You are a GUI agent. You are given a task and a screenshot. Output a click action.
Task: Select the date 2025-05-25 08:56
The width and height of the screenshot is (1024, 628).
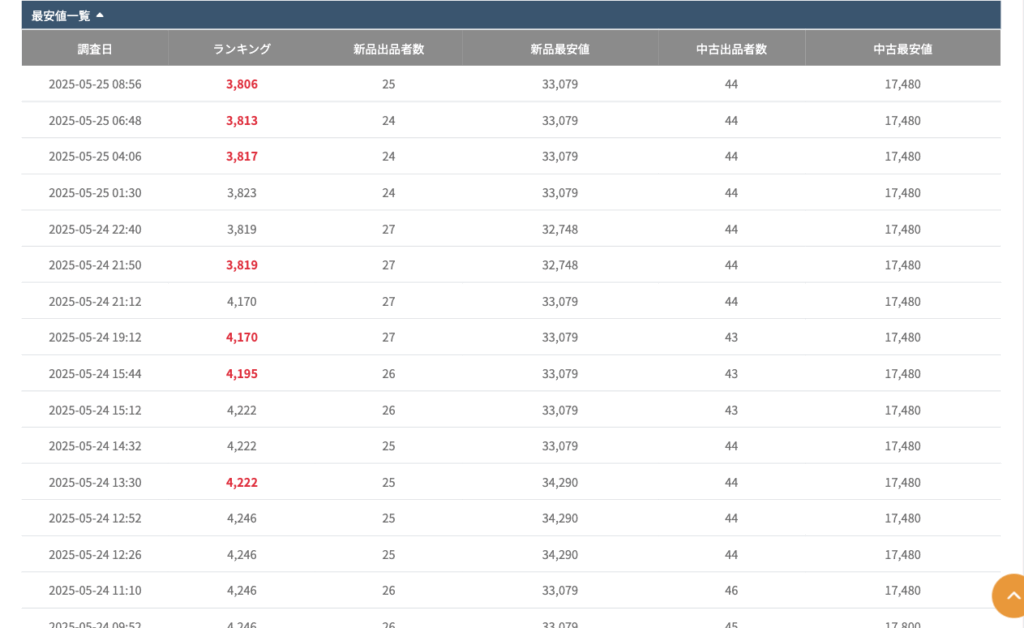(x=95, y=84)
